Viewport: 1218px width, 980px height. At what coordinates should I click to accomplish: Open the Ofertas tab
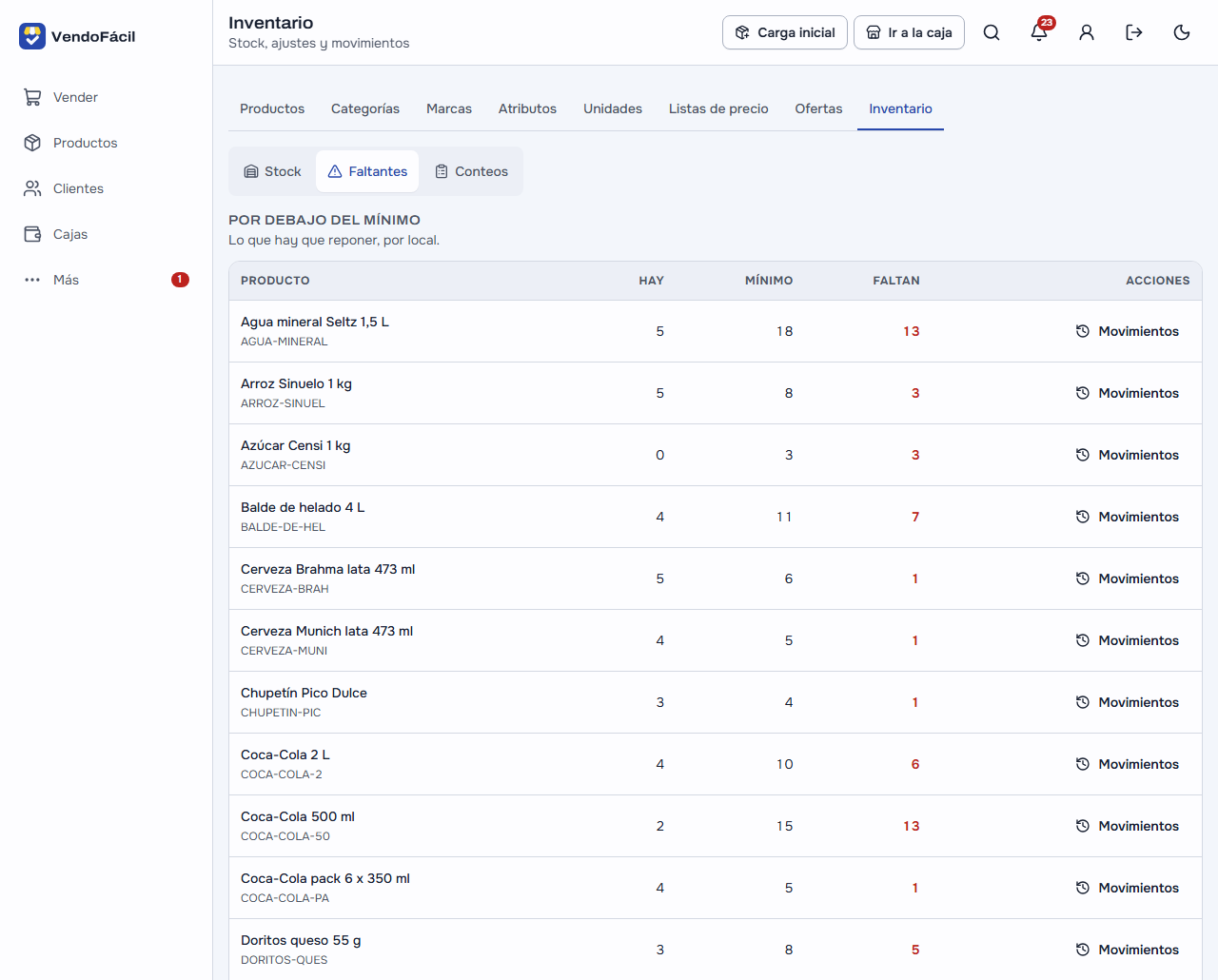click(x=818, y=108)
